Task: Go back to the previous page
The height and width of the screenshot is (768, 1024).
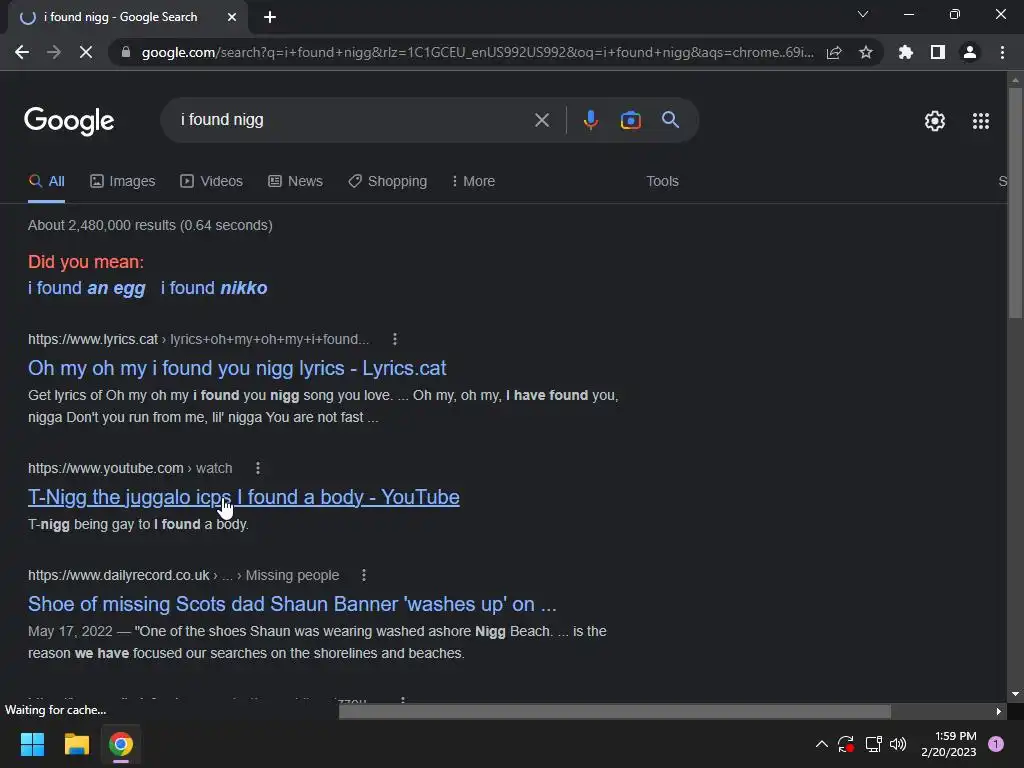Action: pos(22,52)
